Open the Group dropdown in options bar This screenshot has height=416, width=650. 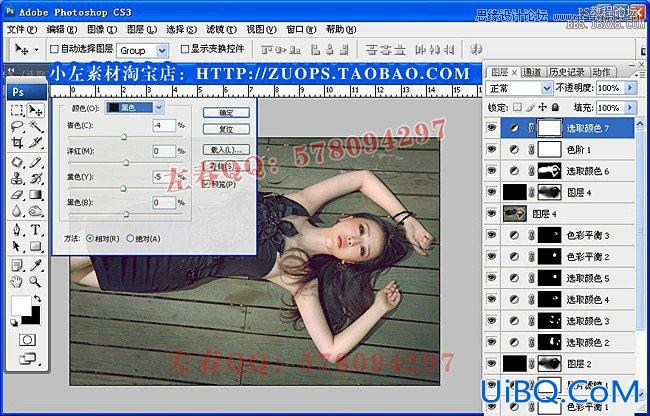point(142,51)
